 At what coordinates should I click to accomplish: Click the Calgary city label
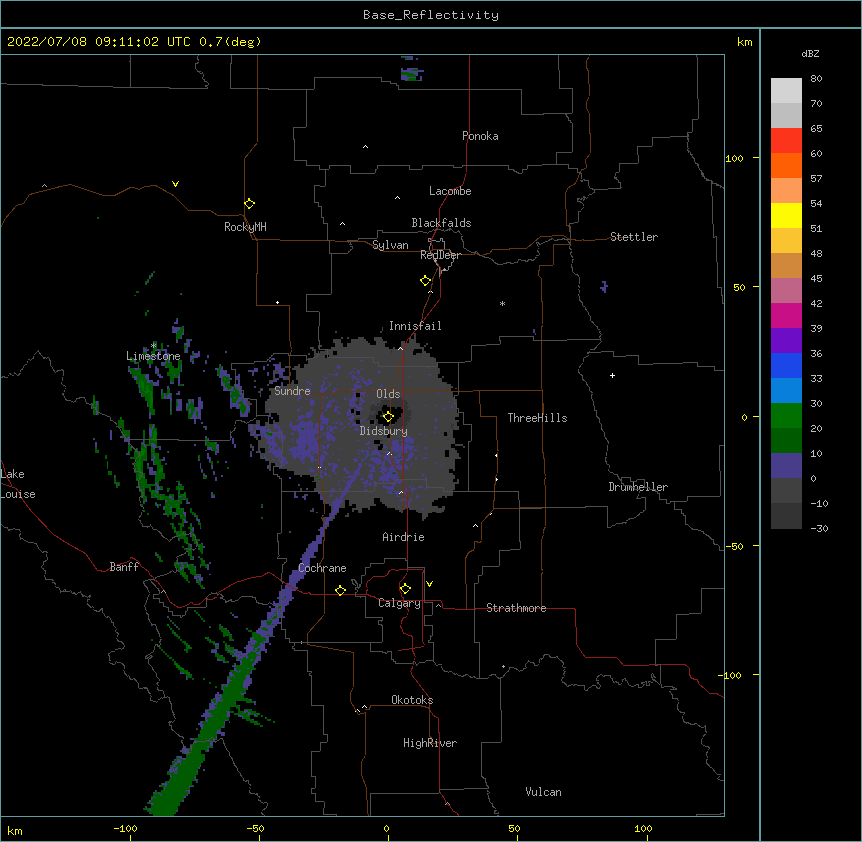400,603
